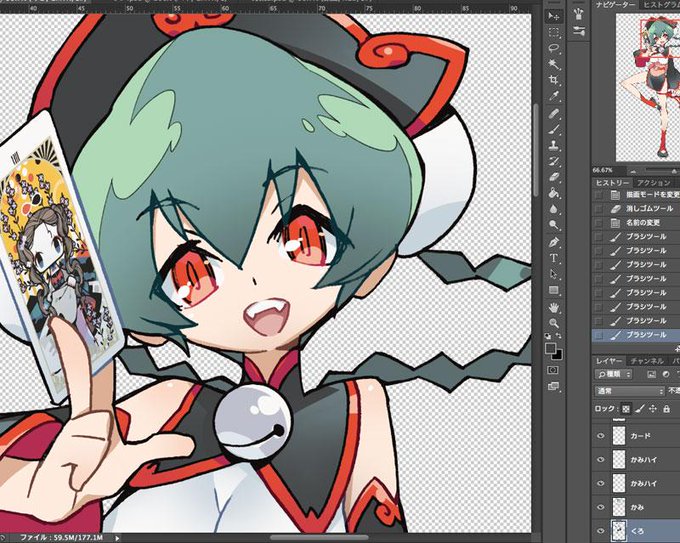The width and height of the screenshot is (680, 543).
Task: Select the Eyedropper tool
Action: (554, 96)
